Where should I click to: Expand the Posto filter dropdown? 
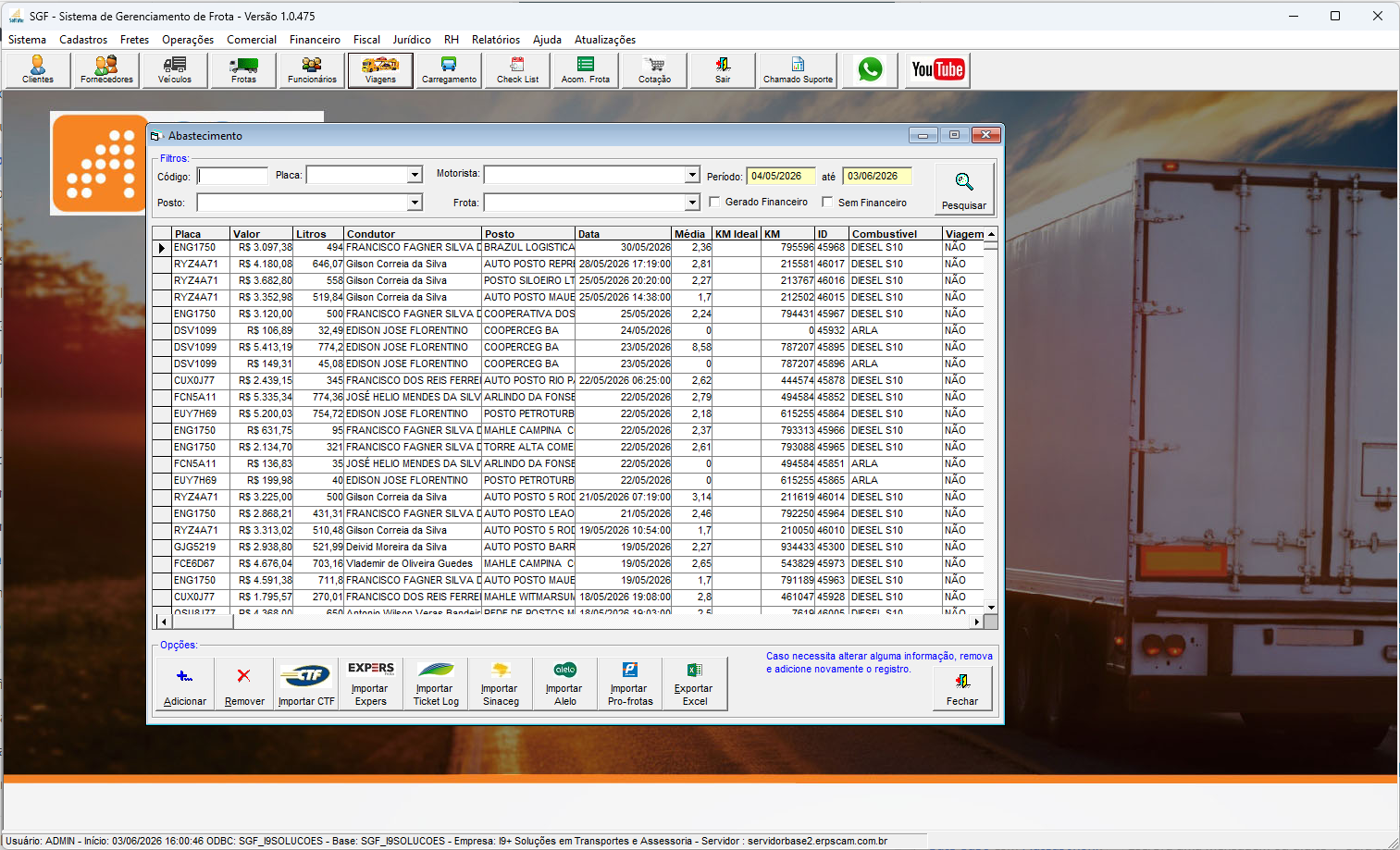click(x=415, y=203)
